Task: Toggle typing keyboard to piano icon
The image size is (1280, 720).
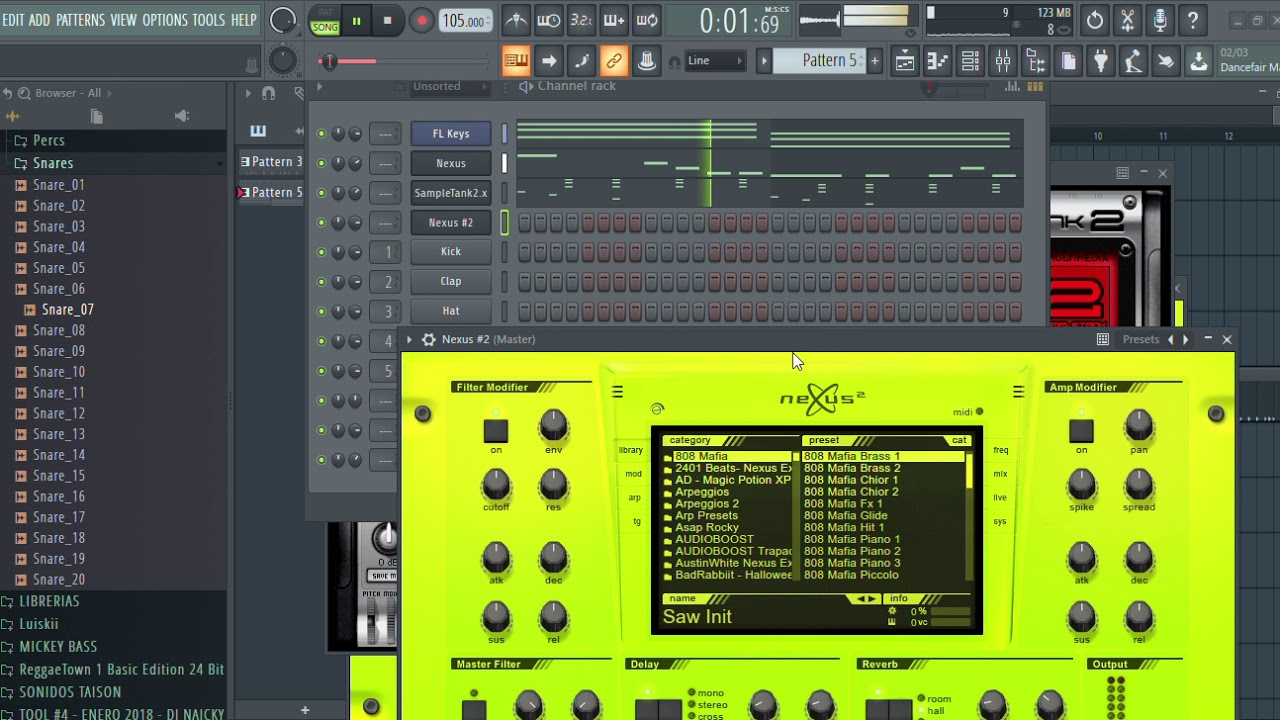Action: (x=516, y=61)
